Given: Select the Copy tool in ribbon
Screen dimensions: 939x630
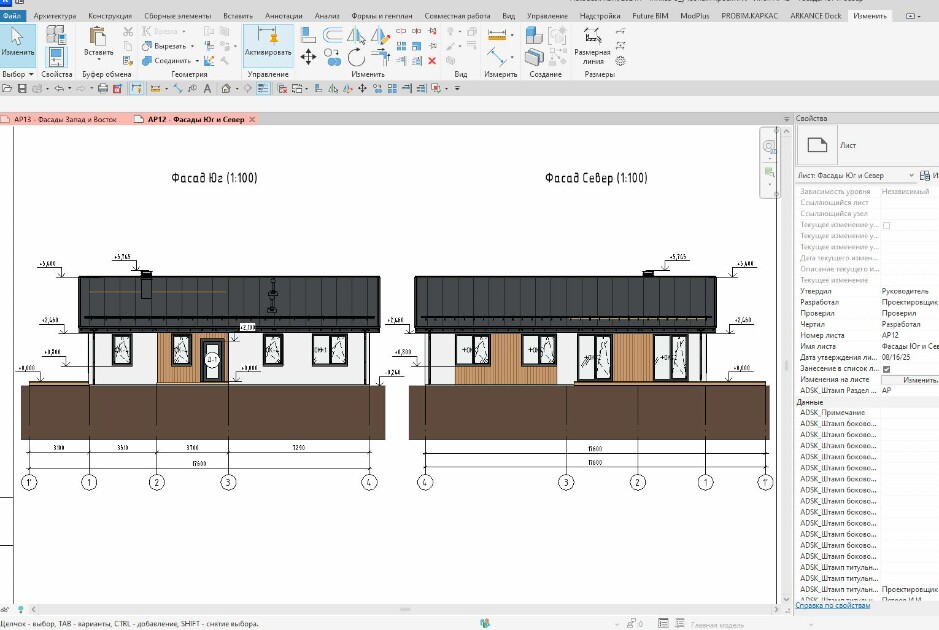Looking at the screenshot, I should [332, 57].
